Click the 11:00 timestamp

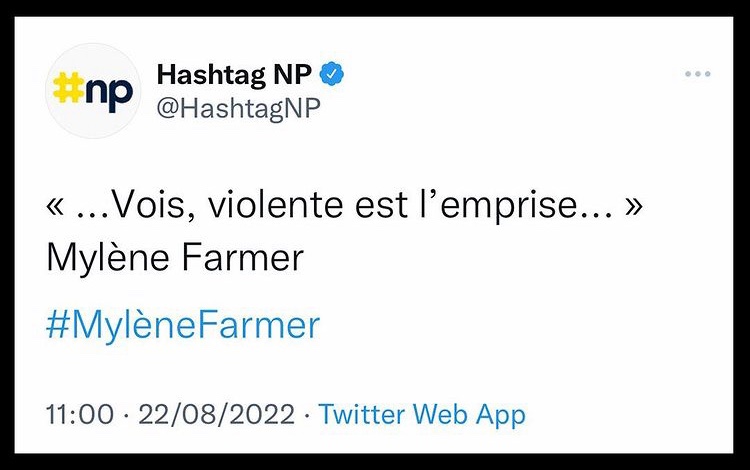coord(81,414)
